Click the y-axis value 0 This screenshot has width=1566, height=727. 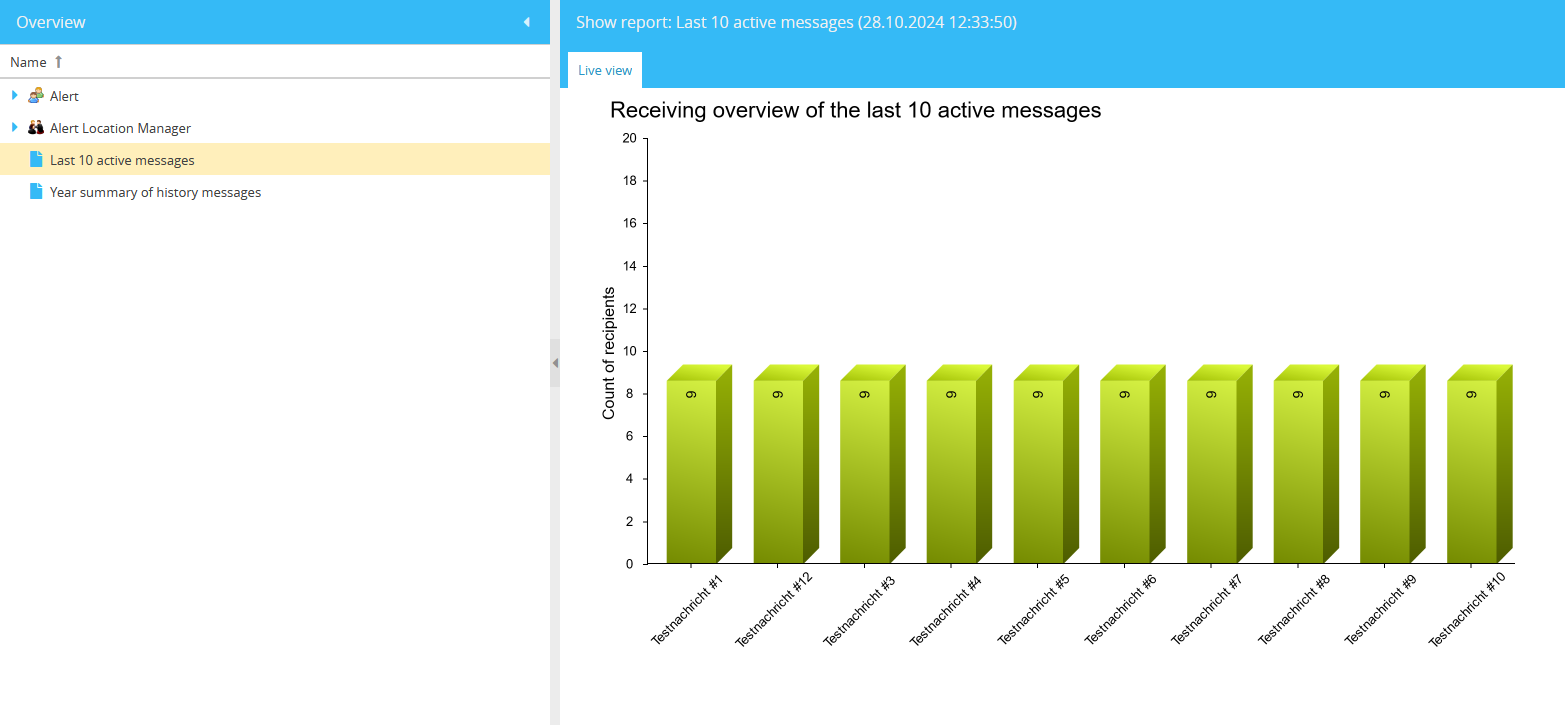(630, 565)
